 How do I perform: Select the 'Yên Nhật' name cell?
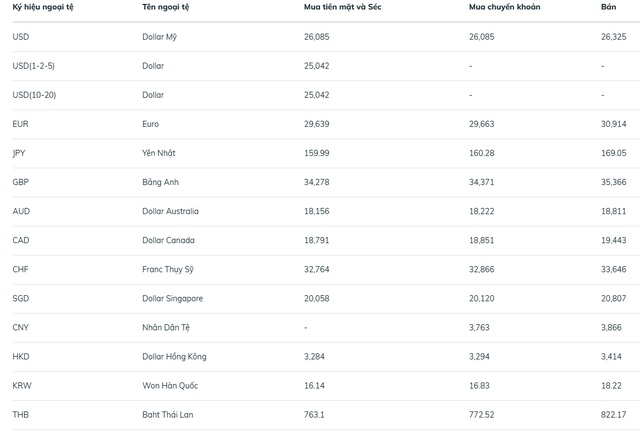(x=159, y=153)
